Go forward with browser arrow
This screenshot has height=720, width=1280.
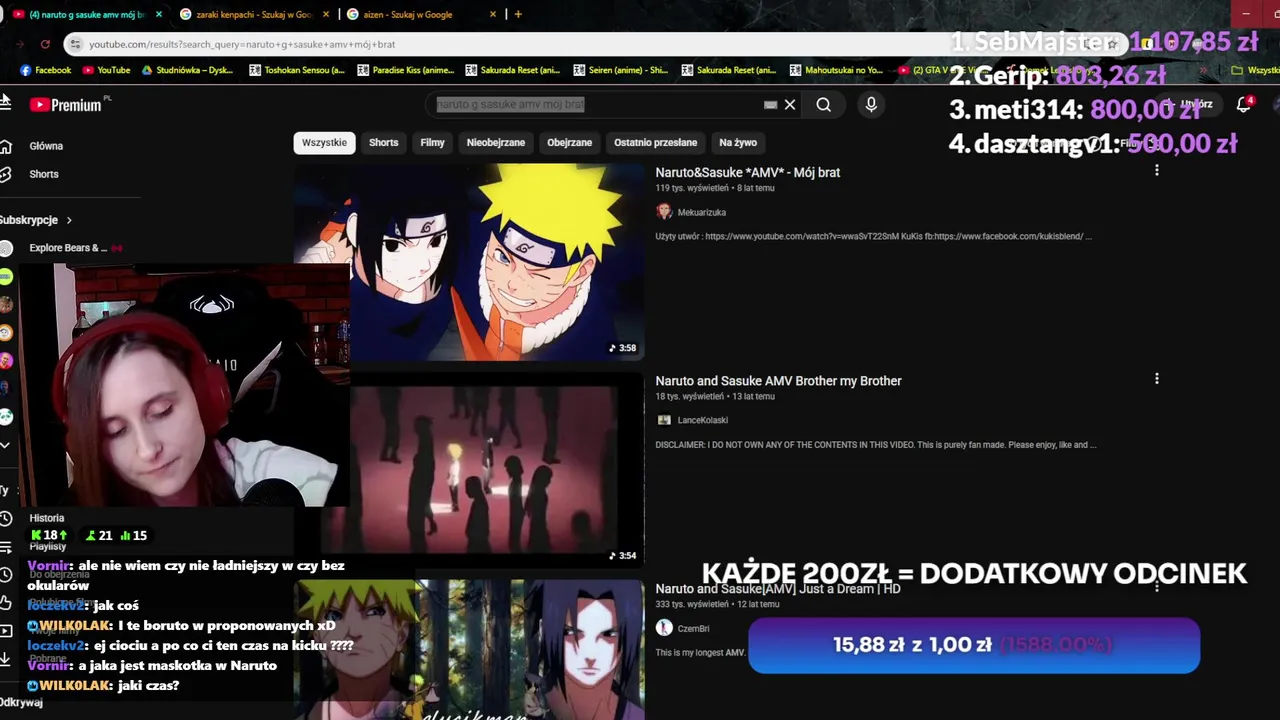tap(20, 44)
